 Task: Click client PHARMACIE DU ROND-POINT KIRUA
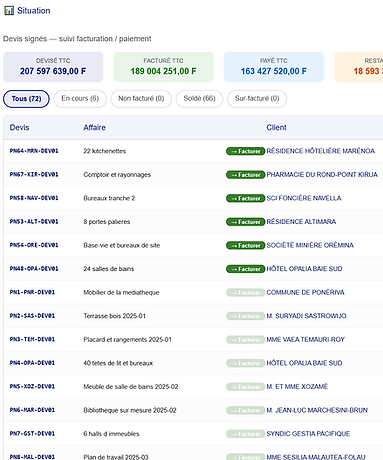point(322,175)
